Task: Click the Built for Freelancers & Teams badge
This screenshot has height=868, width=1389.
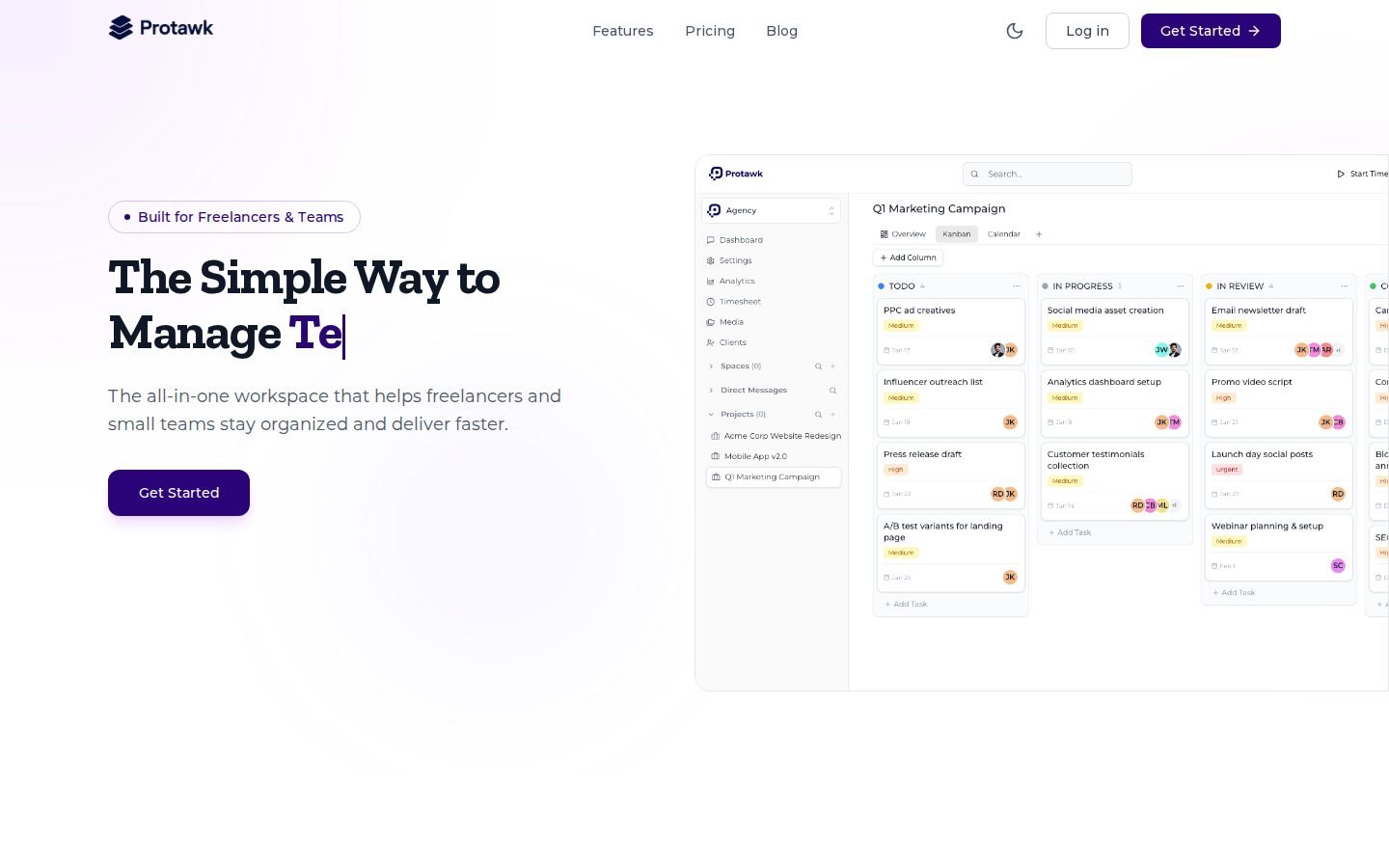Action: tap(234, 217)
